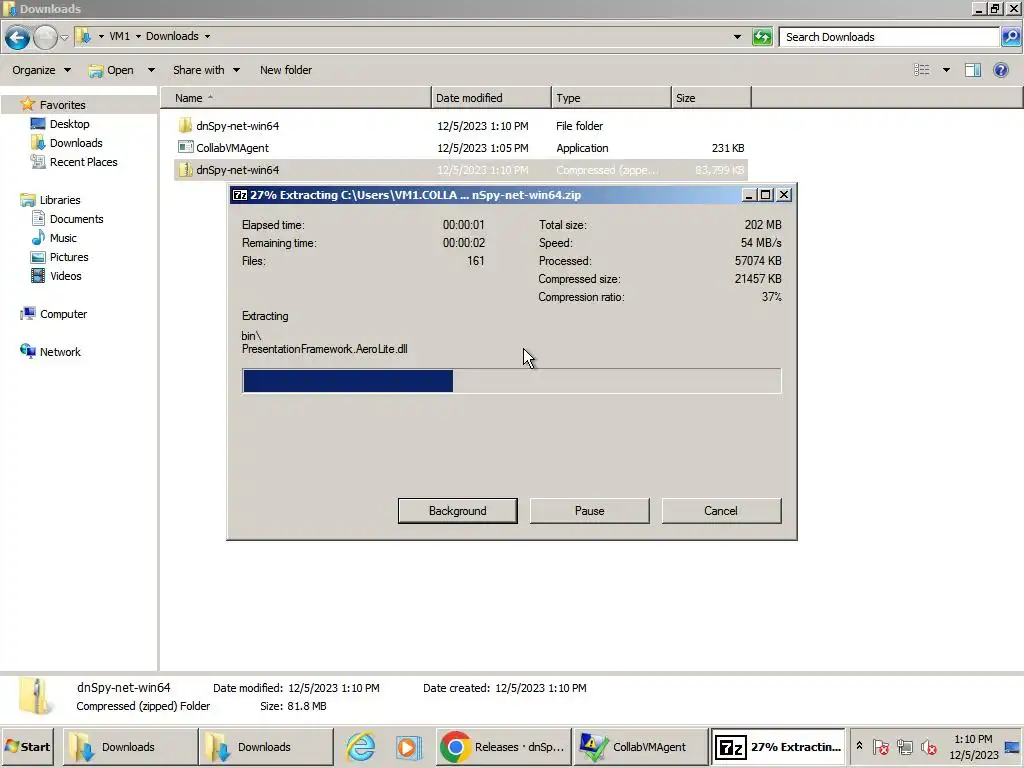Click the dnSpy-net-win64 zip file icon
The height and width of the screenshot is (768, 1024).
[x=185, y=170]
